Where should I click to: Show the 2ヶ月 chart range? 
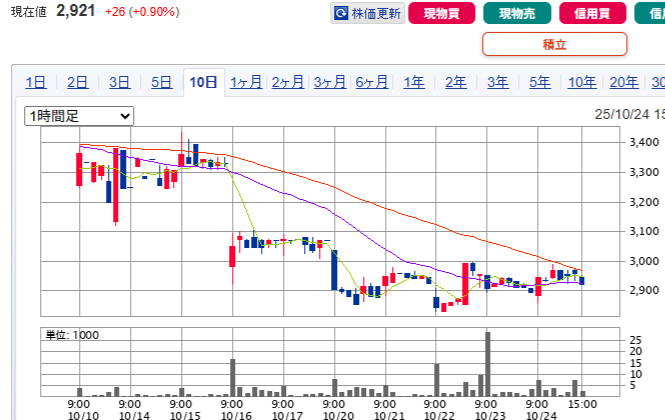[x=288, y=83]
